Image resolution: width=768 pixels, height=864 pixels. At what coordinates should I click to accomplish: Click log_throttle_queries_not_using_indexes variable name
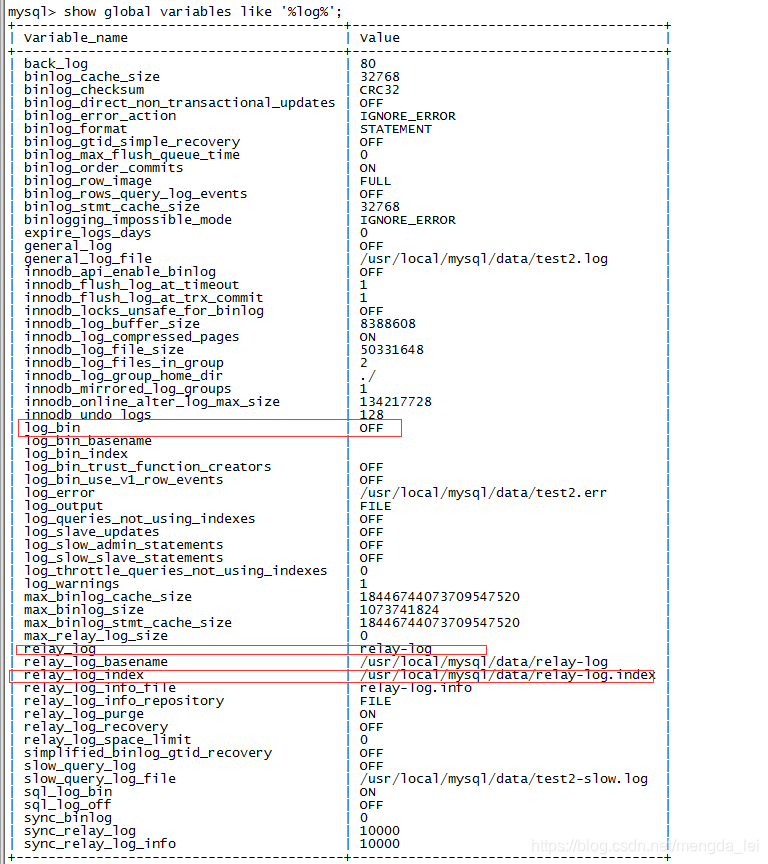click(176, 571)
